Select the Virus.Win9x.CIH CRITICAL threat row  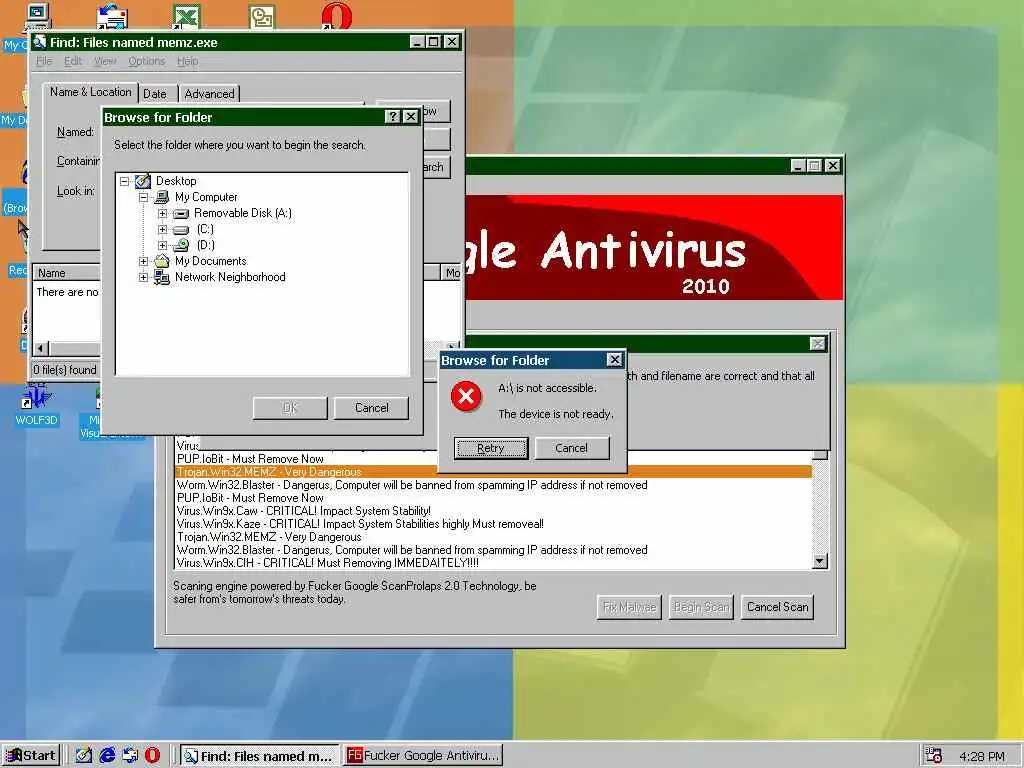pyautogui.click(x=494, y=563)
